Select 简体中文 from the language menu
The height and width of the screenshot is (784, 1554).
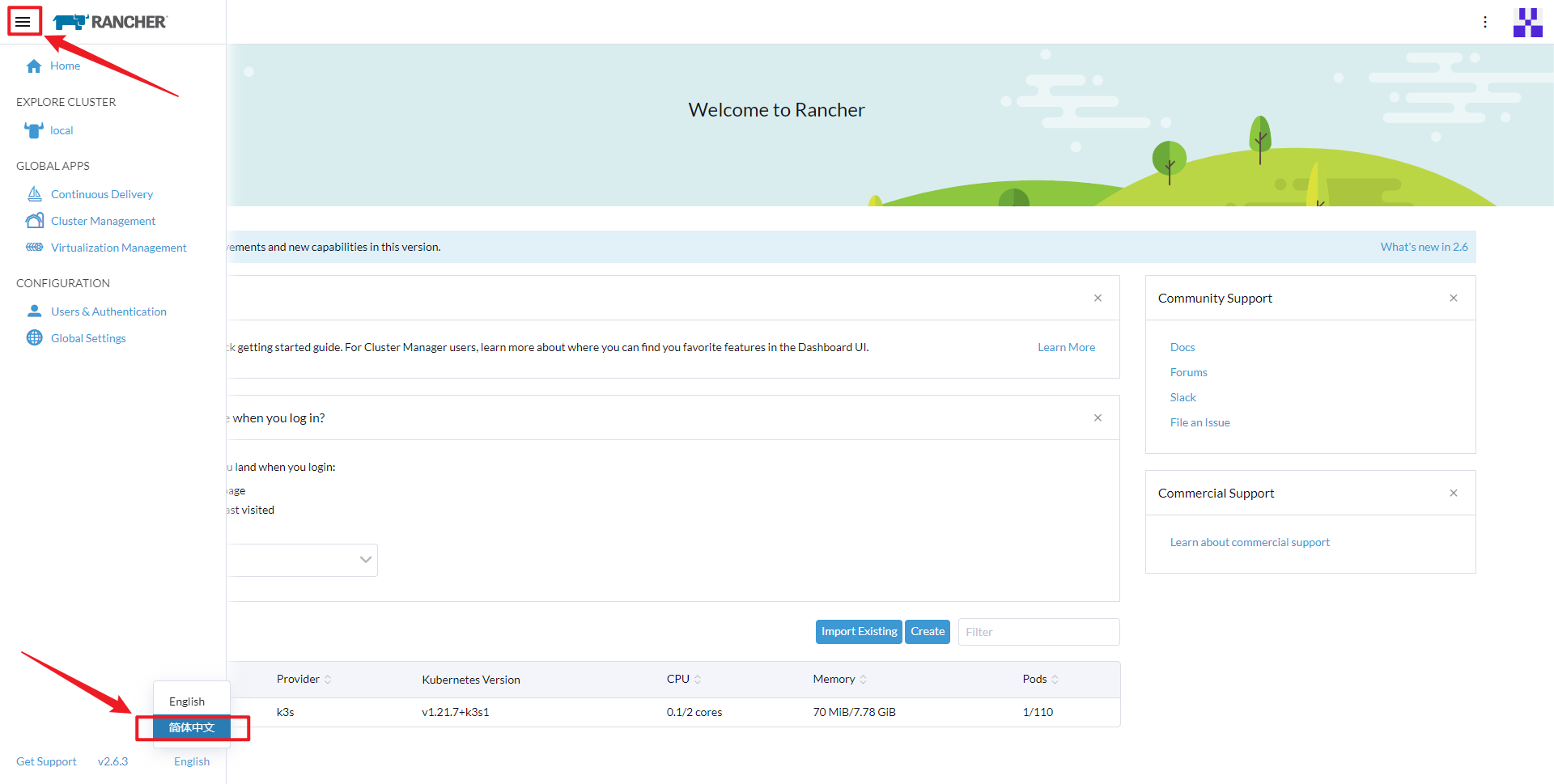pyautogui.click(x=193, y=727)
